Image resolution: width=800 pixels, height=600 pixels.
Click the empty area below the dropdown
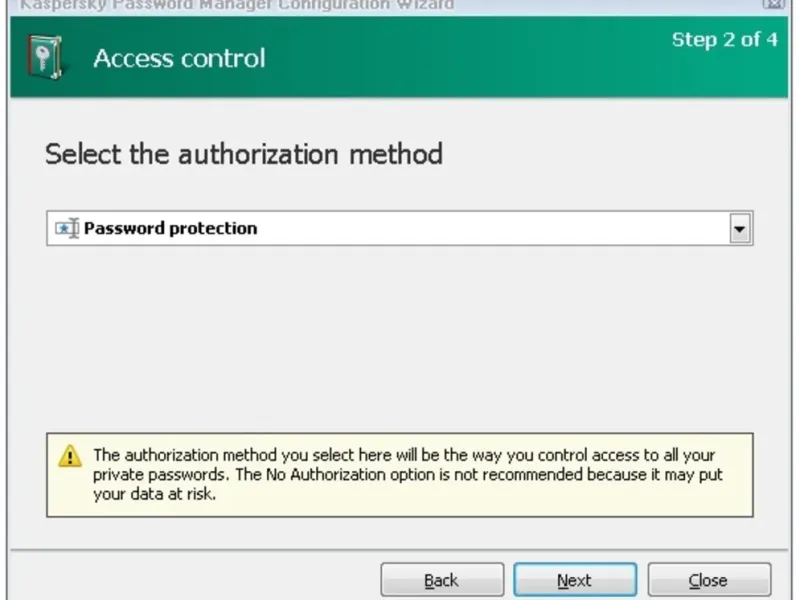[398, 330]
